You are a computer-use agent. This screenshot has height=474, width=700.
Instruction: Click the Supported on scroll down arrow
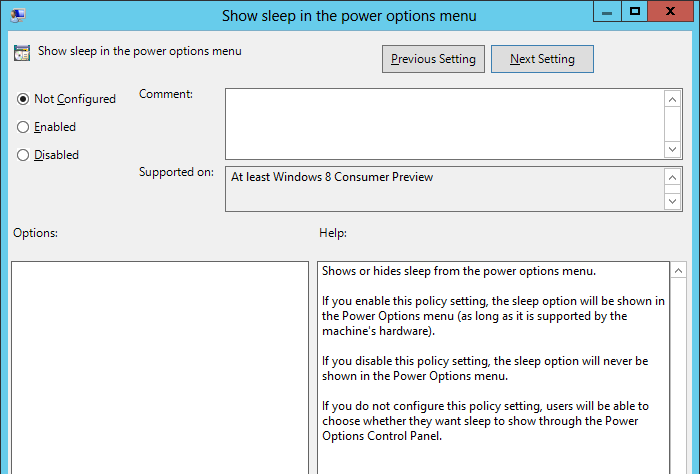[x=672, y=202]
